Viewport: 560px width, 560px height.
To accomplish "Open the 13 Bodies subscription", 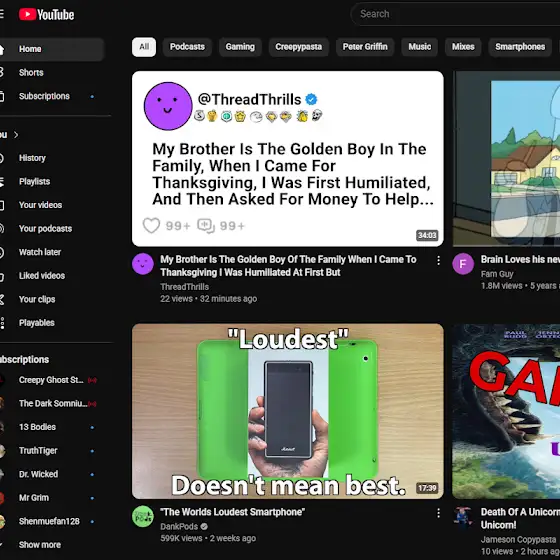I will 37,427.
